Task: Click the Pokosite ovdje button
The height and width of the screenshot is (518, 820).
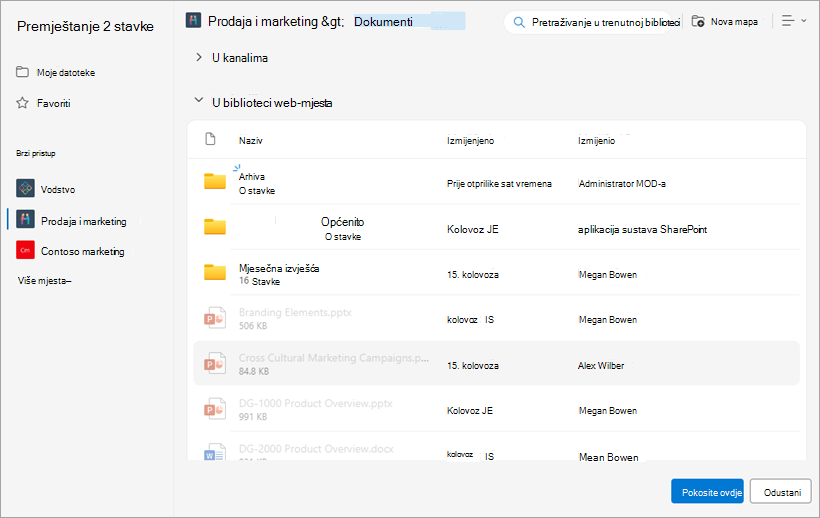Action: (x=707, y=491)
